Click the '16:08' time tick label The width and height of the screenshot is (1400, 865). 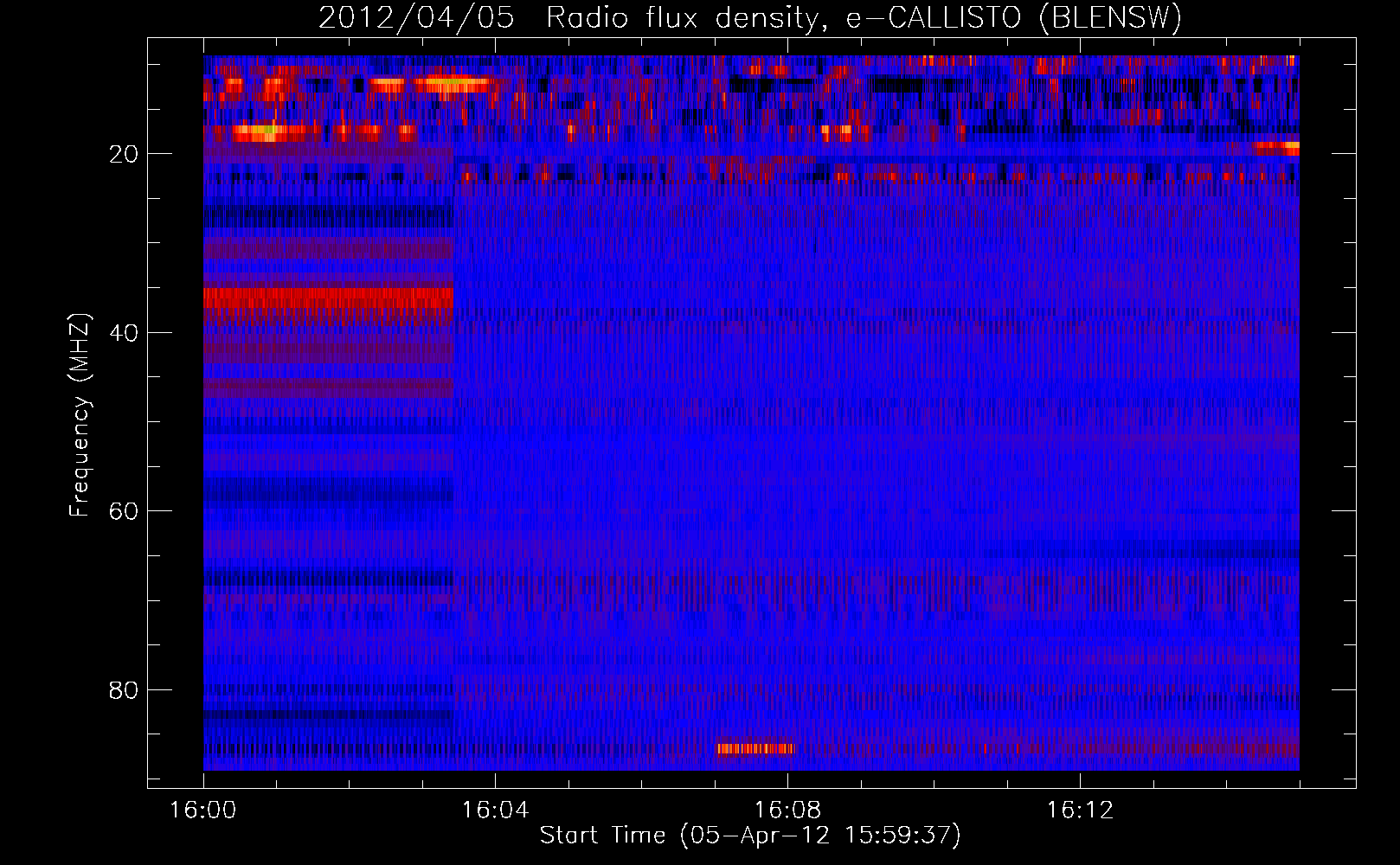click(787, 811)
